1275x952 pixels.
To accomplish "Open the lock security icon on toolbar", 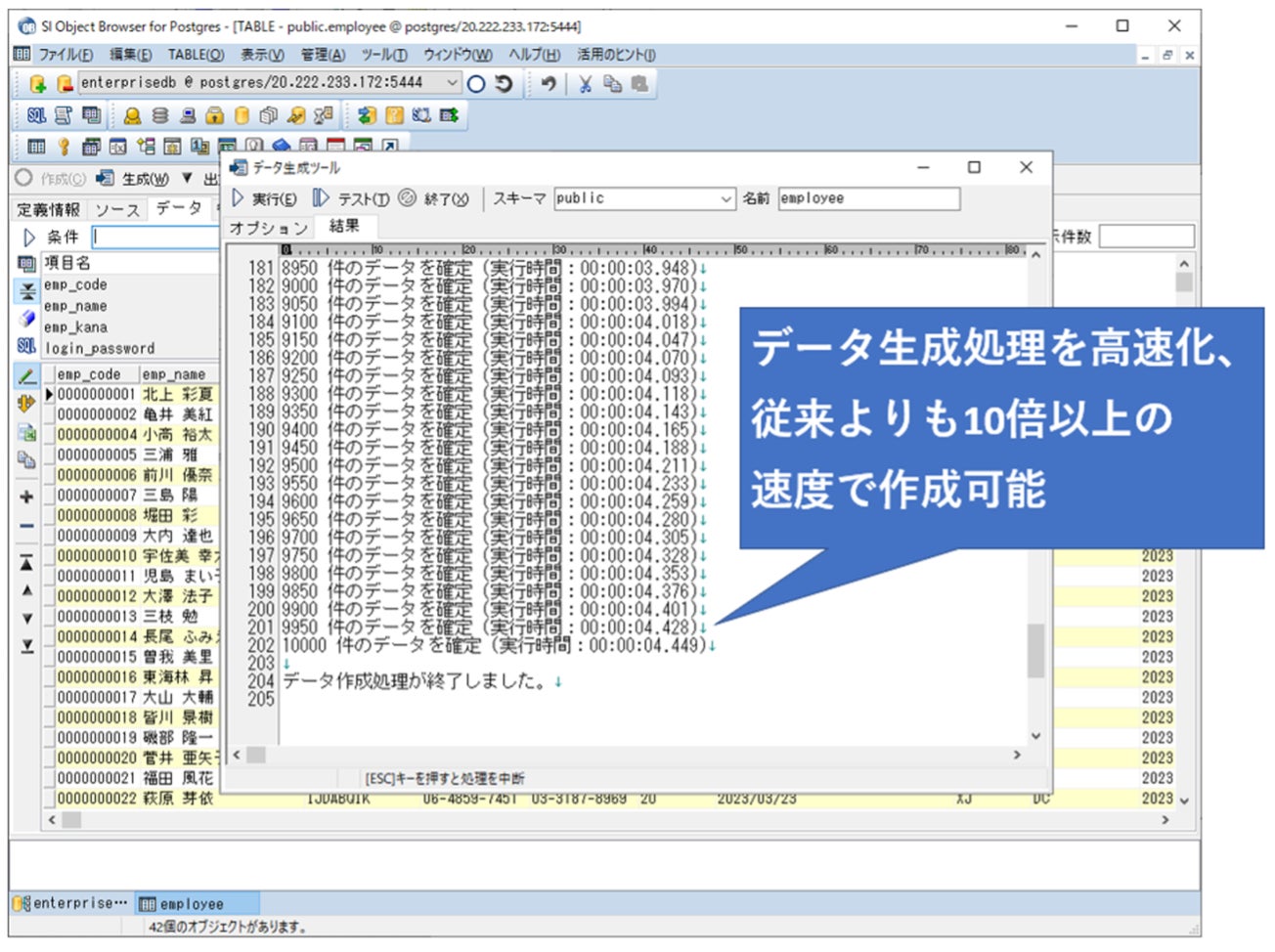I will click(214, 116).
